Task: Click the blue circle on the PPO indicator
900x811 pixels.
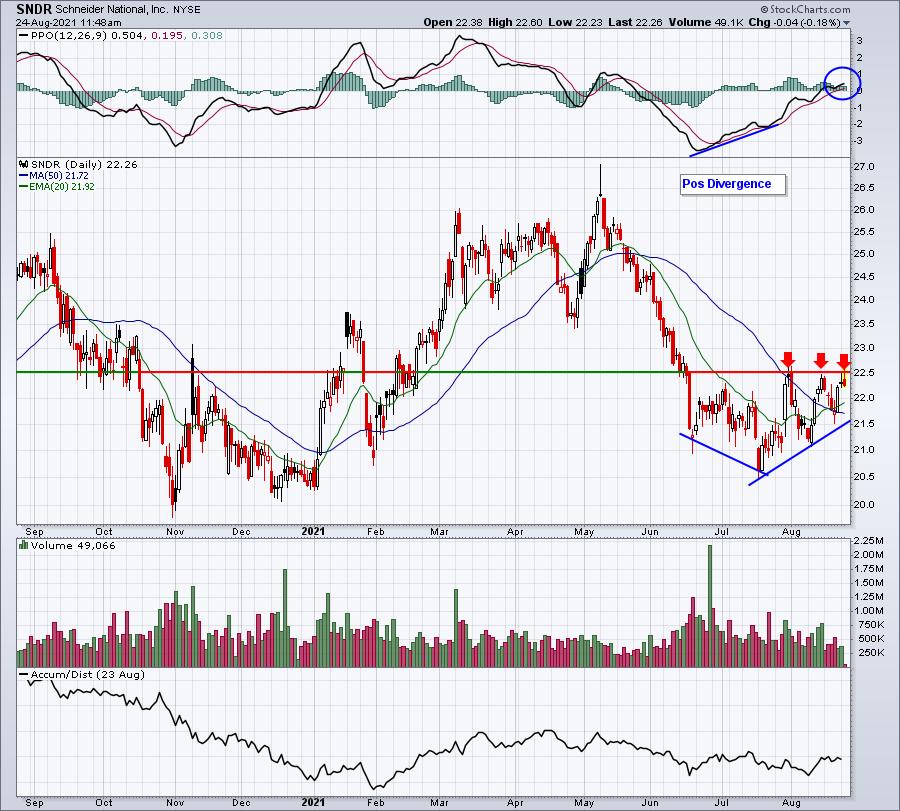Action: pos(842,83)
